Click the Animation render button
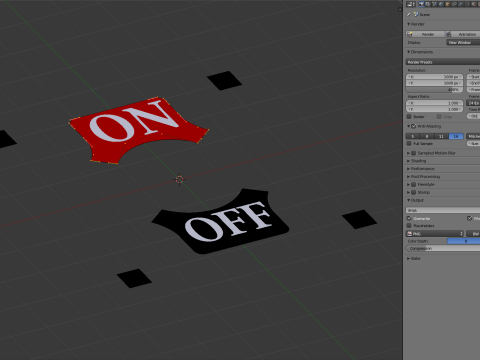 pyautogui.click(x=463, y=34)
